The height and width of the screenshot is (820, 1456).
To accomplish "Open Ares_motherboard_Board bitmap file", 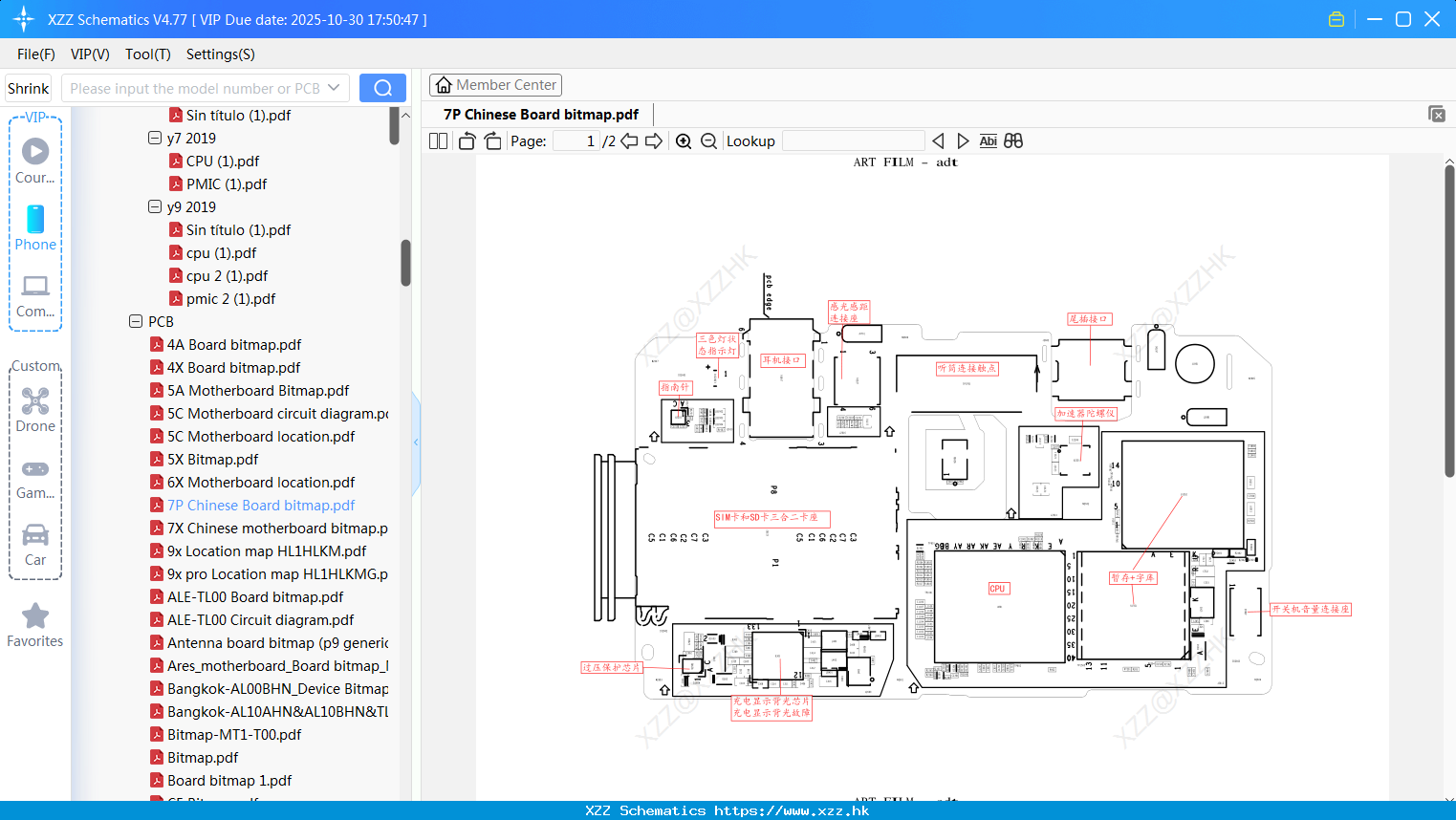I will tap(278, 665).
